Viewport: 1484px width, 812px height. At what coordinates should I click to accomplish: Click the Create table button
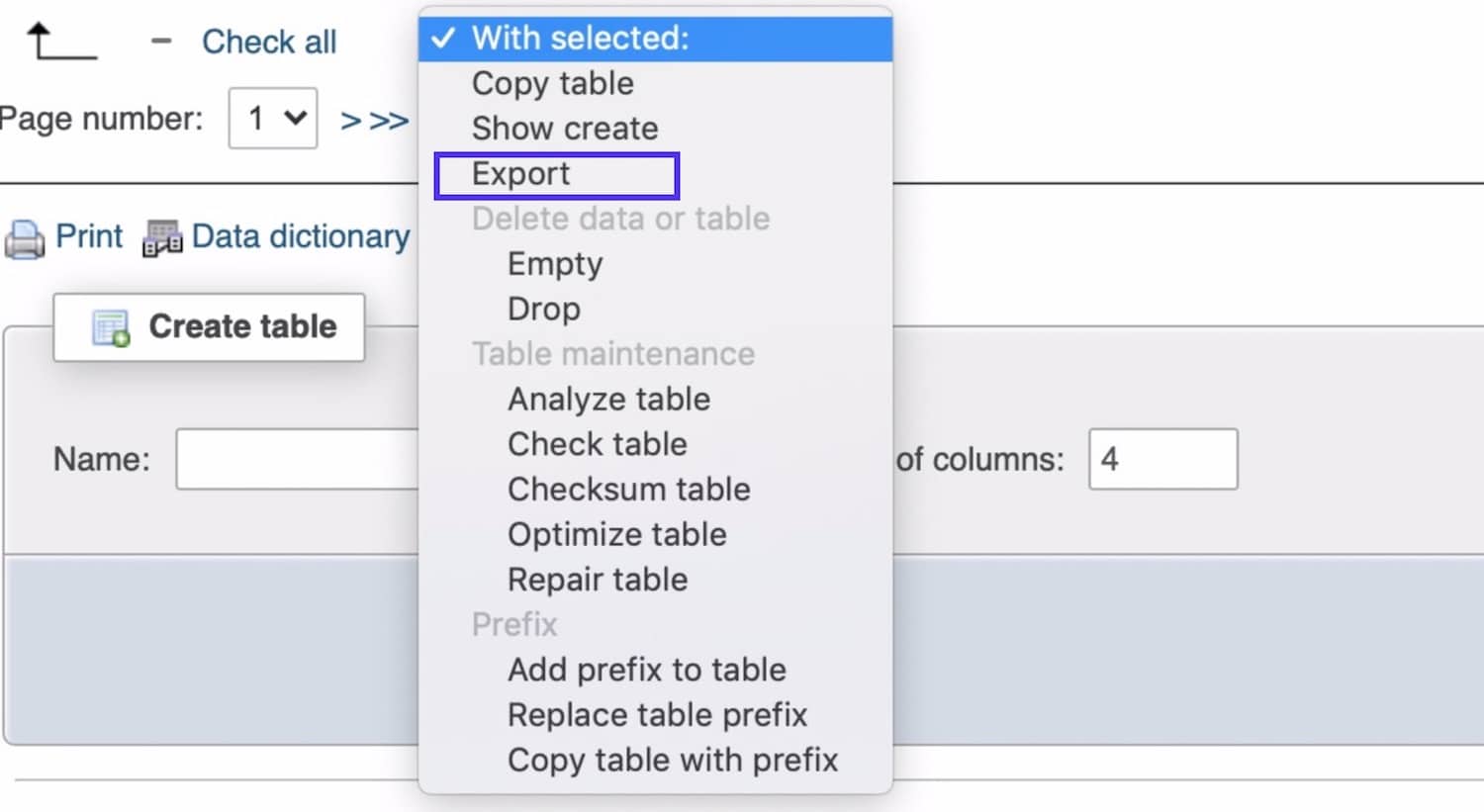209,326
